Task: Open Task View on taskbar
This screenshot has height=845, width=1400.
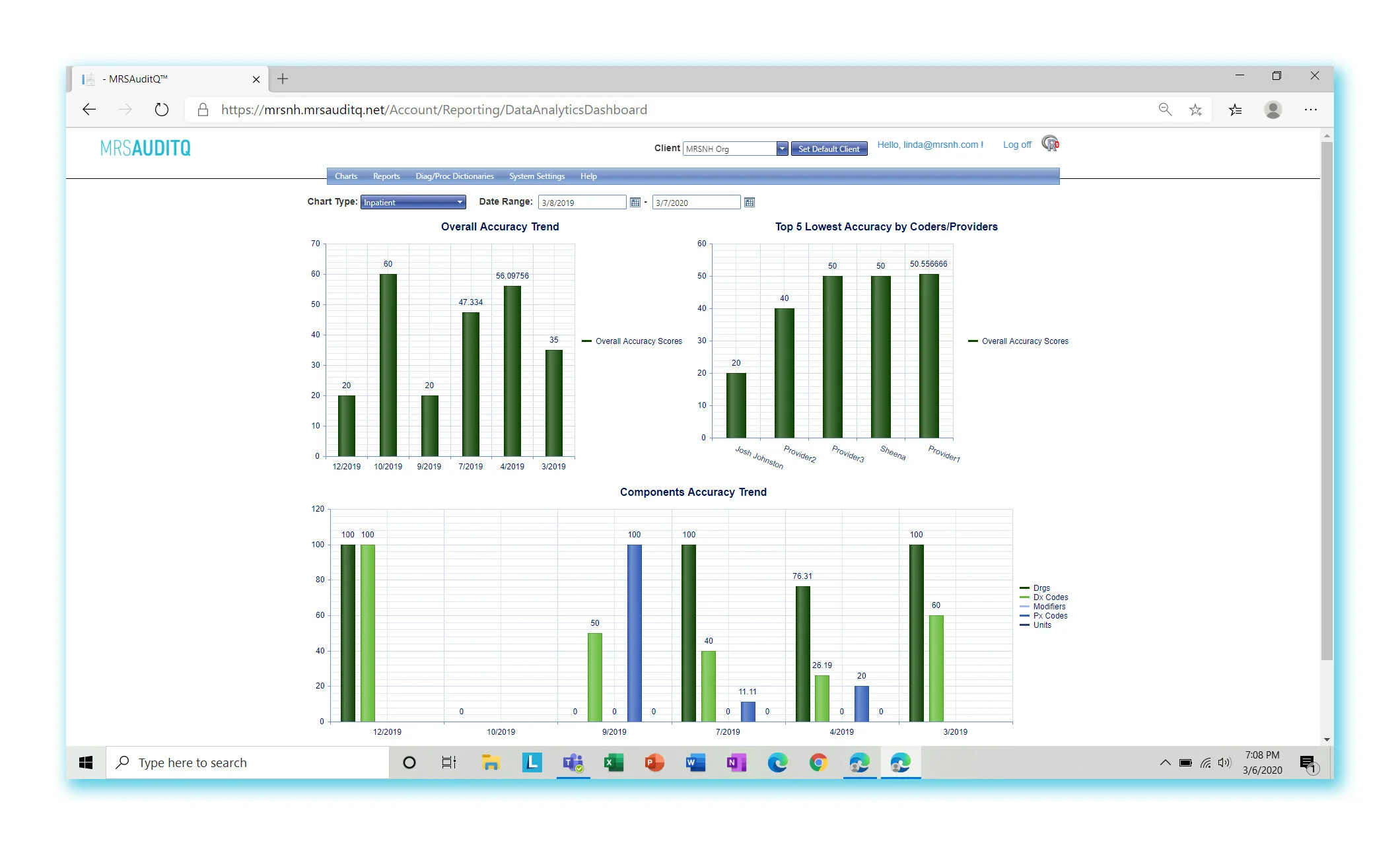Action: coord(449,762)
